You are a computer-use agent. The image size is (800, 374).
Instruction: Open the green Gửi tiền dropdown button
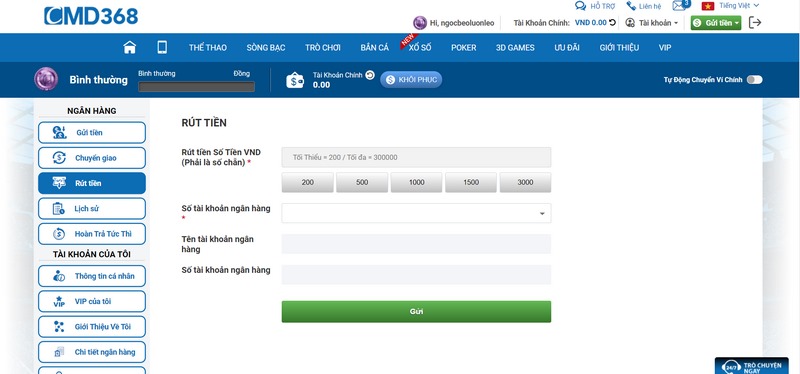click(716, 22)
